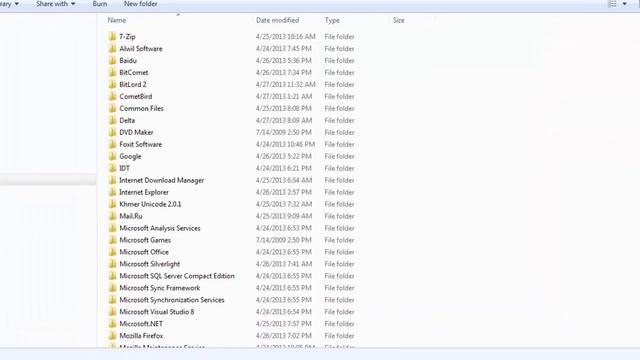
Task: Click the BitComet folder icon
Action: pyautogui.click(x=112, y=72)
